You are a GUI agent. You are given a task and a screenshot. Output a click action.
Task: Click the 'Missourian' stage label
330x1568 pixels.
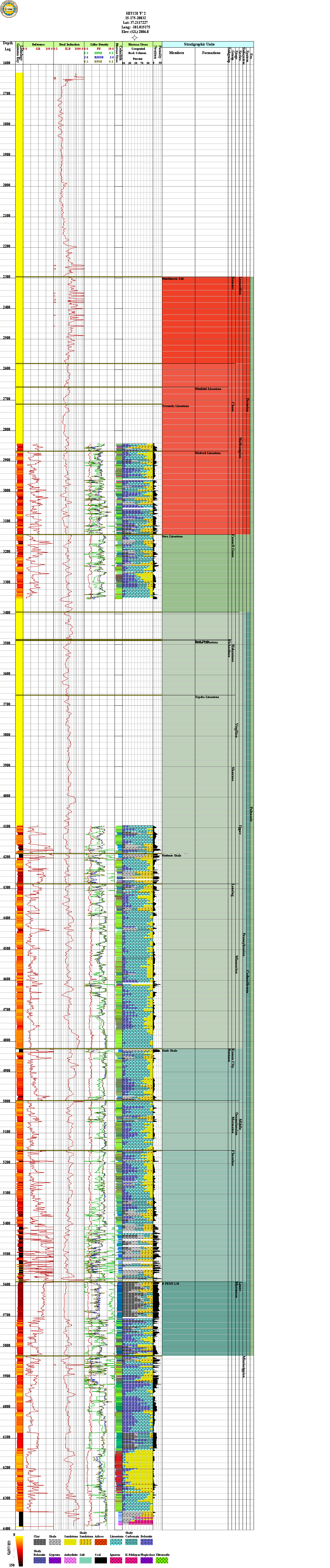(236, 964)
